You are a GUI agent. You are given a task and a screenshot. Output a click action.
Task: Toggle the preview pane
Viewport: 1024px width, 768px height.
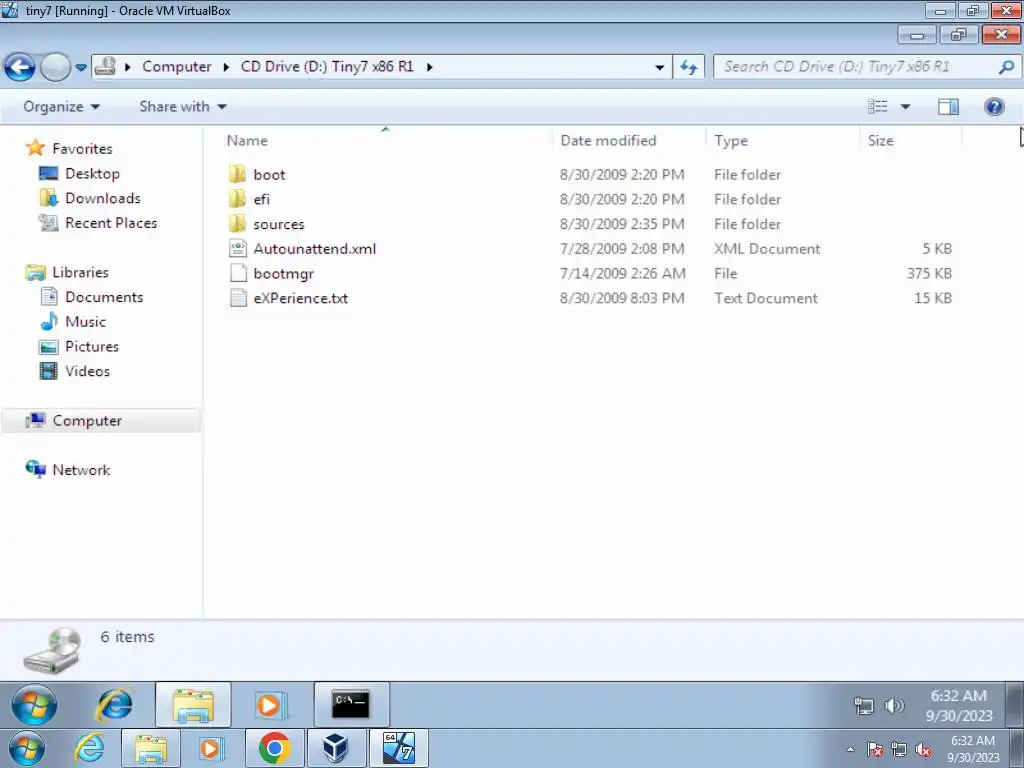coord(948,106)
